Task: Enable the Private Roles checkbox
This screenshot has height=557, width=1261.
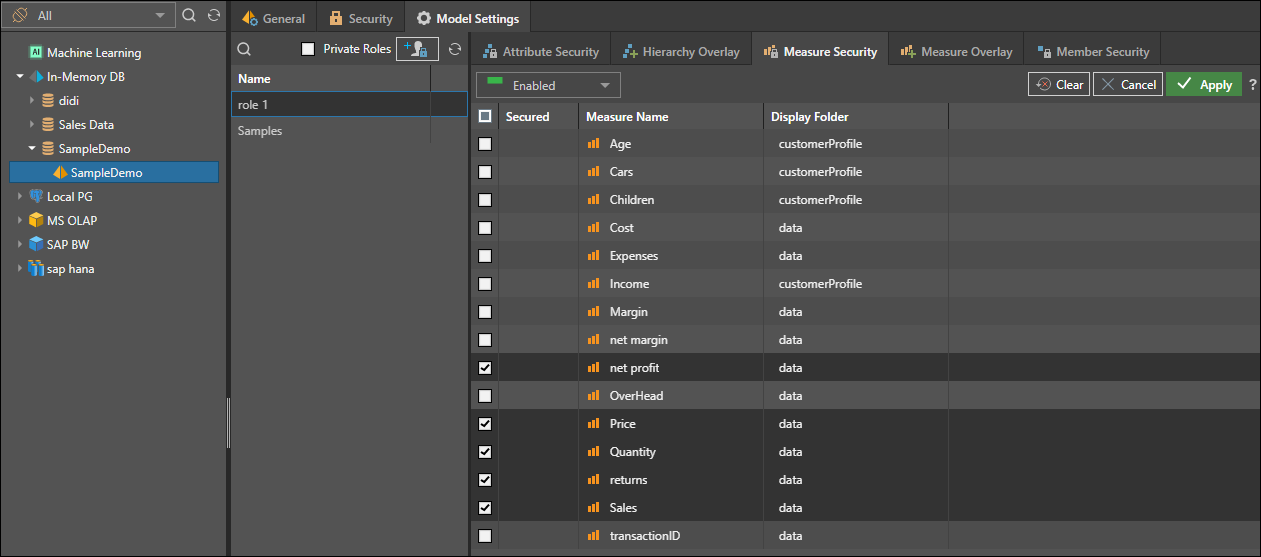Action: 308,49
